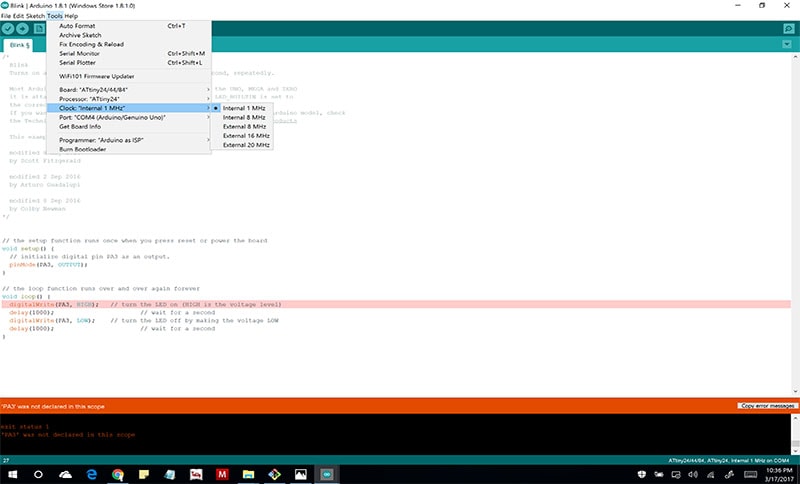Open the network Wi-Fi tray icon
Screen dimensions: 800x484
coord(711,475)
